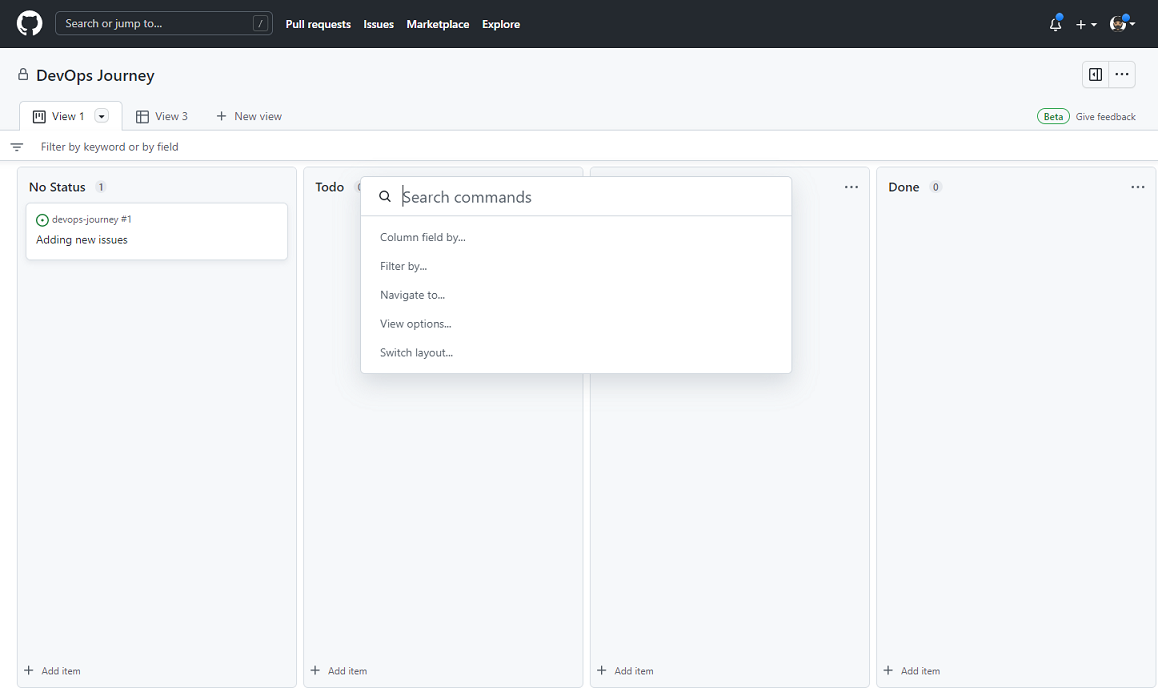Open Done column three-dot menu

pyautogui.click(x=1137, y=187)
